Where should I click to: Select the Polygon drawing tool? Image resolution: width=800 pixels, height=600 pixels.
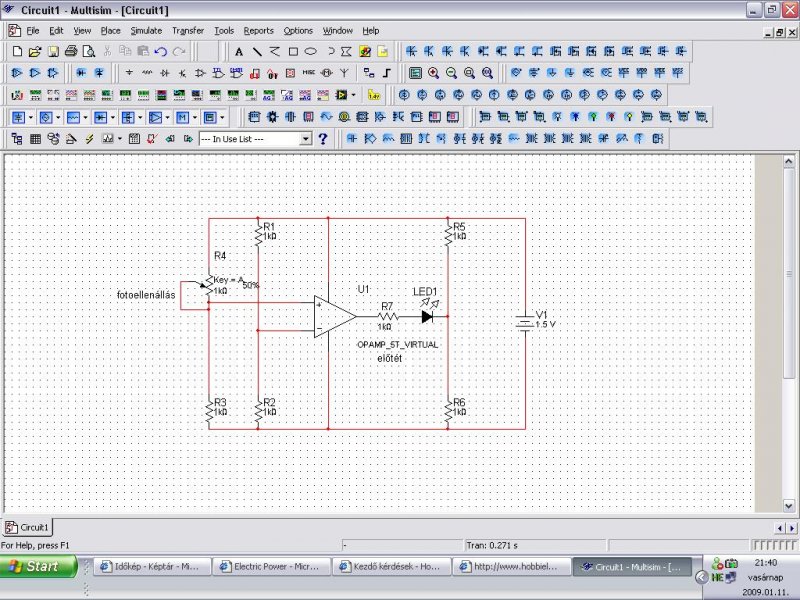click(346, 52)
